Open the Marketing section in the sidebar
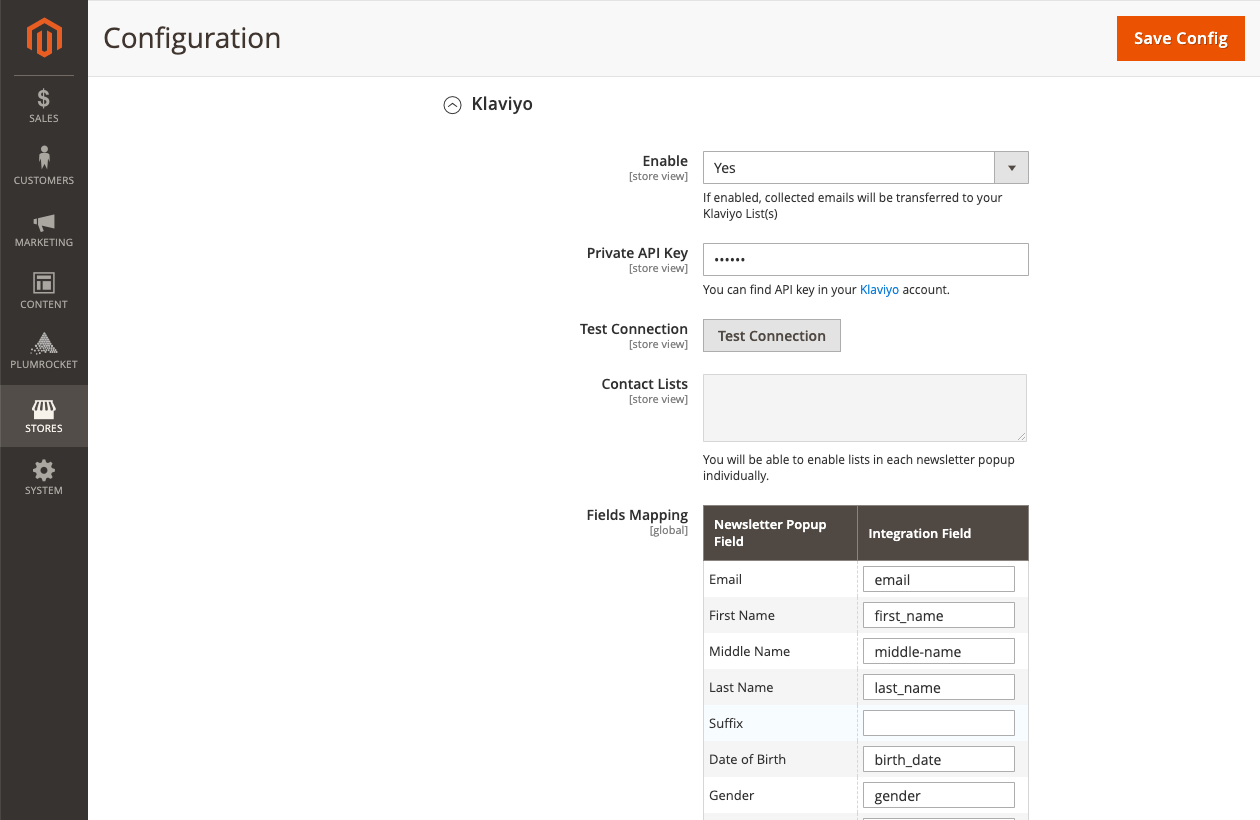Viewport: 1260px width, 820px height. coord(43,228)
